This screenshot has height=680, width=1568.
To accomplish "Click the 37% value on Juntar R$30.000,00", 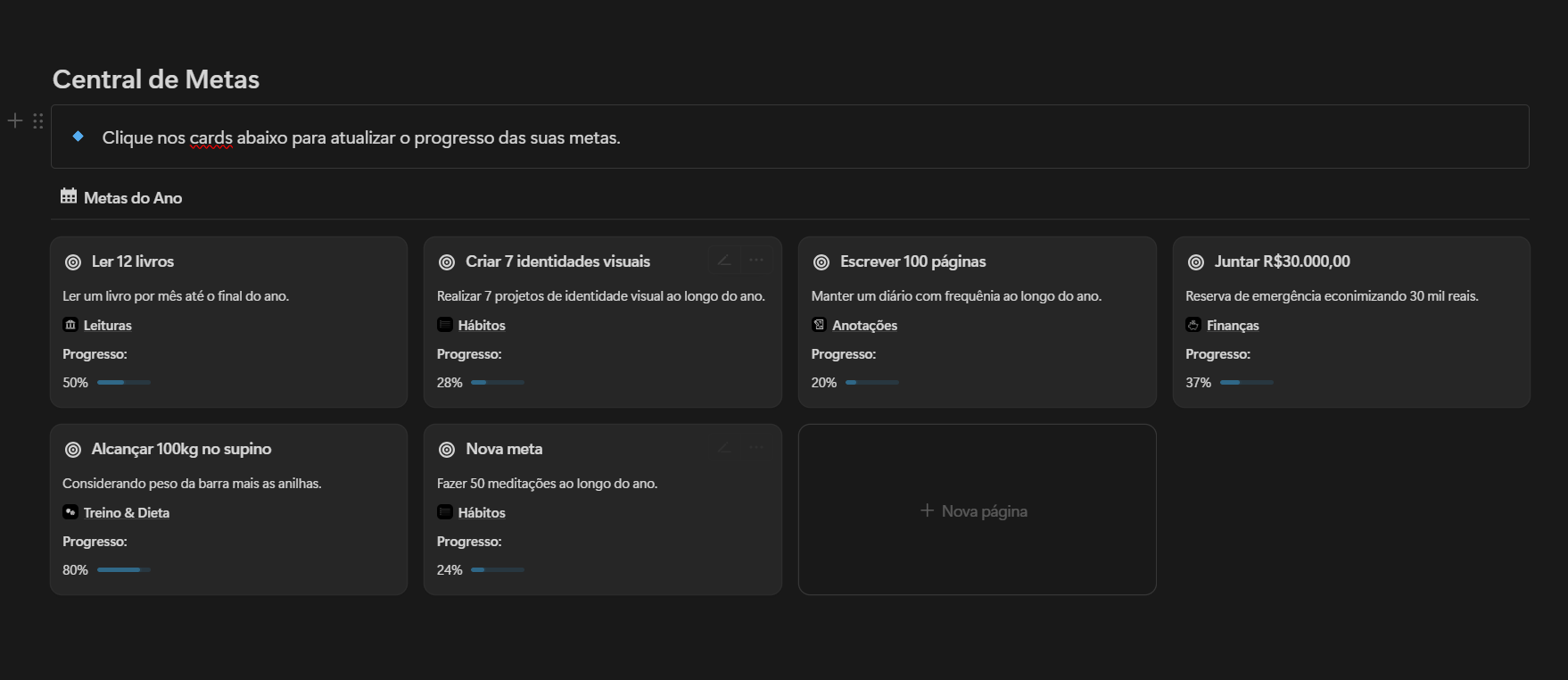I will pos(1198,383).
